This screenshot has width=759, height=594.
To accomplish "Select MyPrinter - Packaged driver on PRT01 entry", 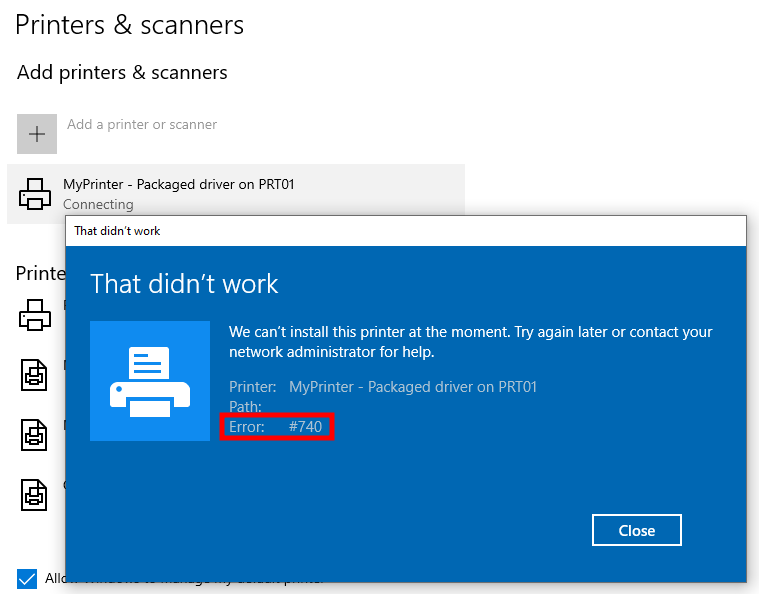I will click(x=236, y=194).
